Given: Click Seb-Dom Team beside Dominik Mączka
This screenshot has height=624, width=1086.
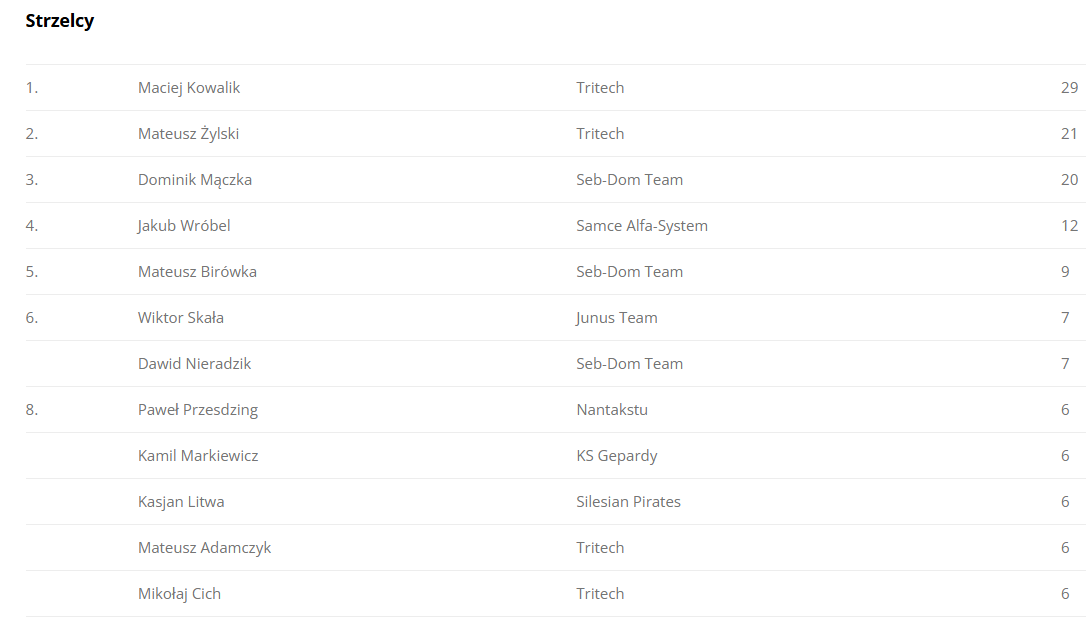Looking at the screenshot, I should pyautogui.click(x=630, y=180).
